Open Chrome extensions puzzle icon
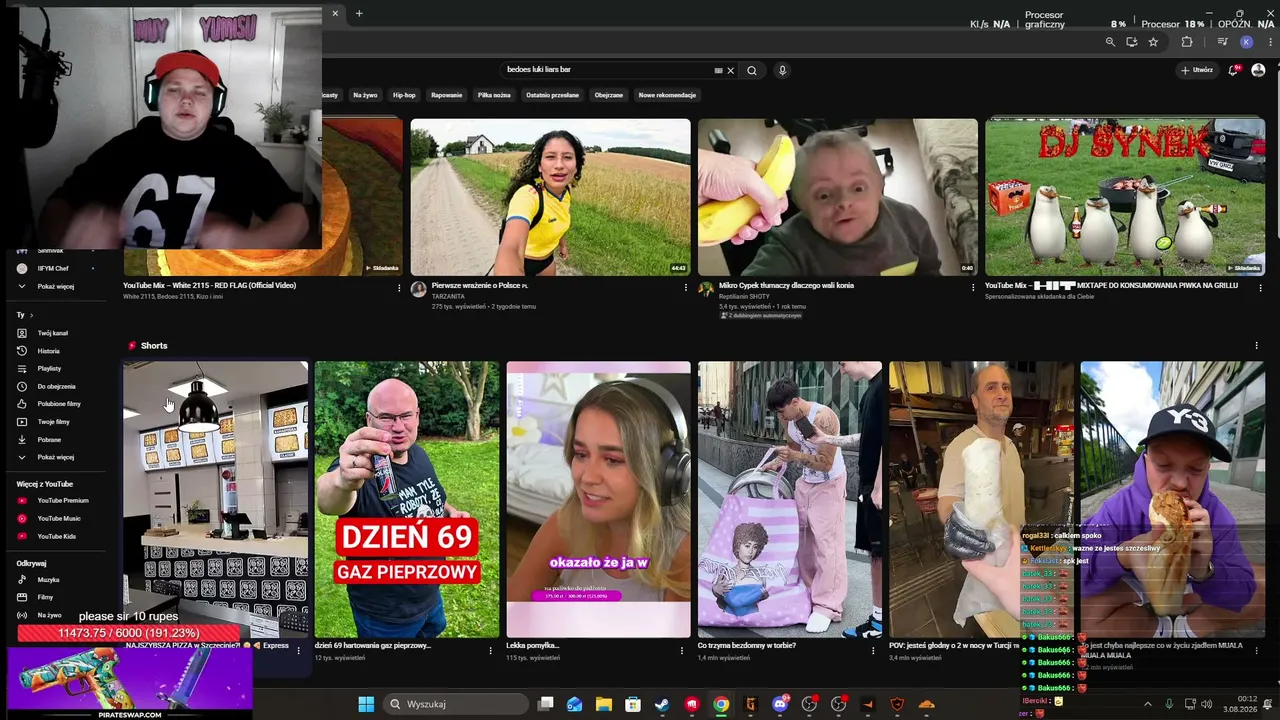Image resolution: width=1280 pixels, height=720 pixels. click(x=1187, y=42)
